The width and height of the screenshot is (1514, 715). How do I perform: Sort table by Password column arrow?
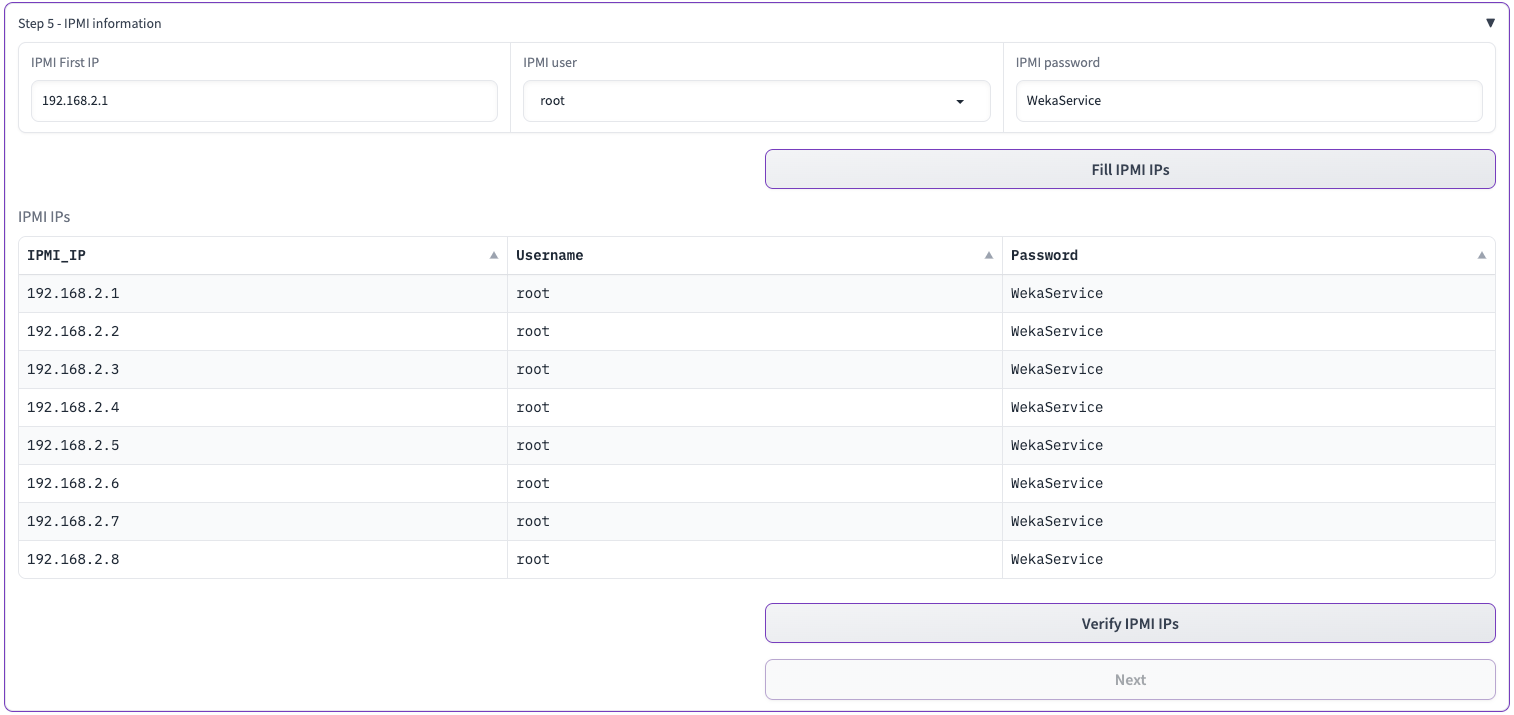coord(1481,256)
